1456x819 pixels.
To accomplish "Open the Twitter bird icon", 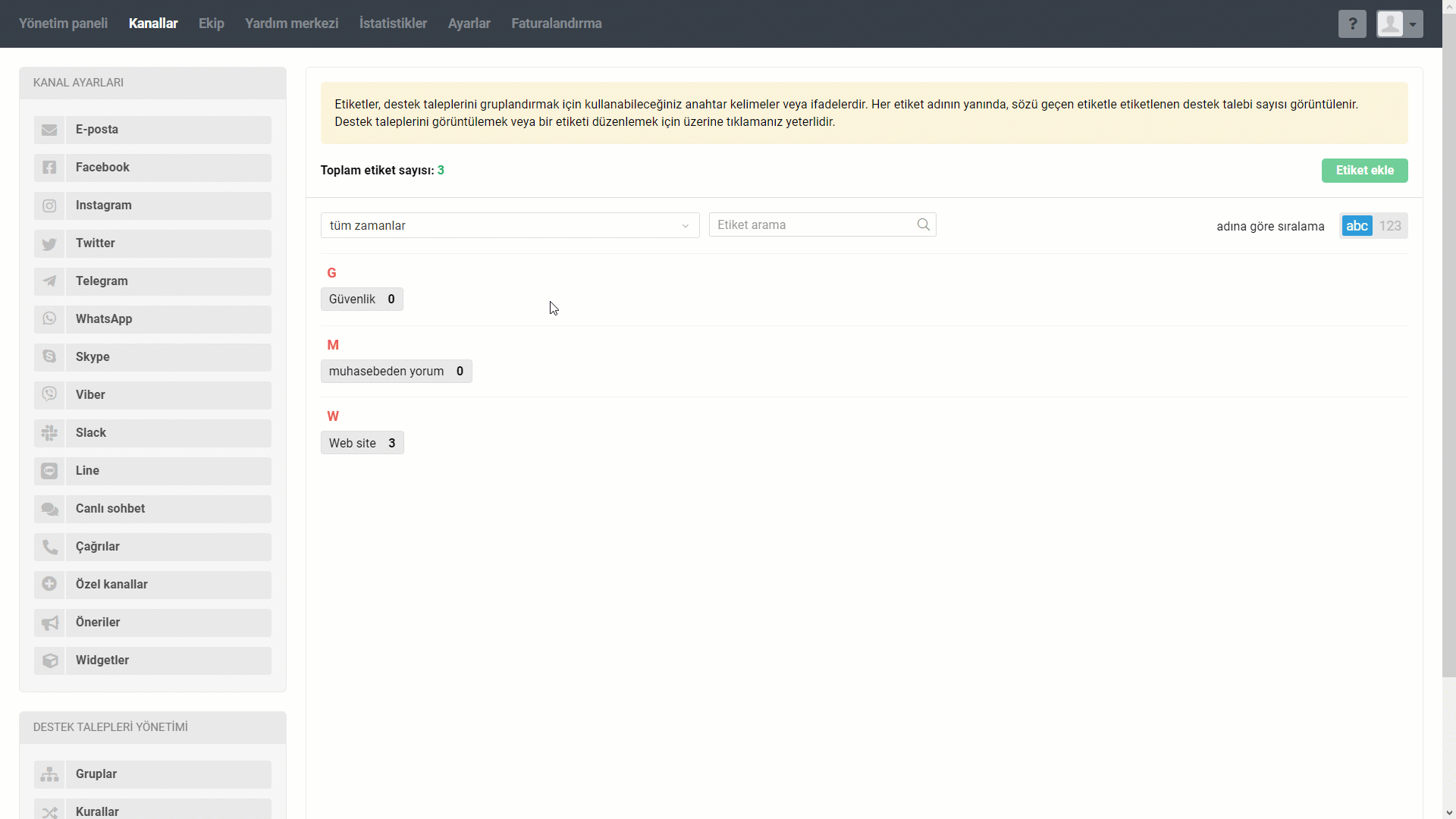I will point(49,243).
